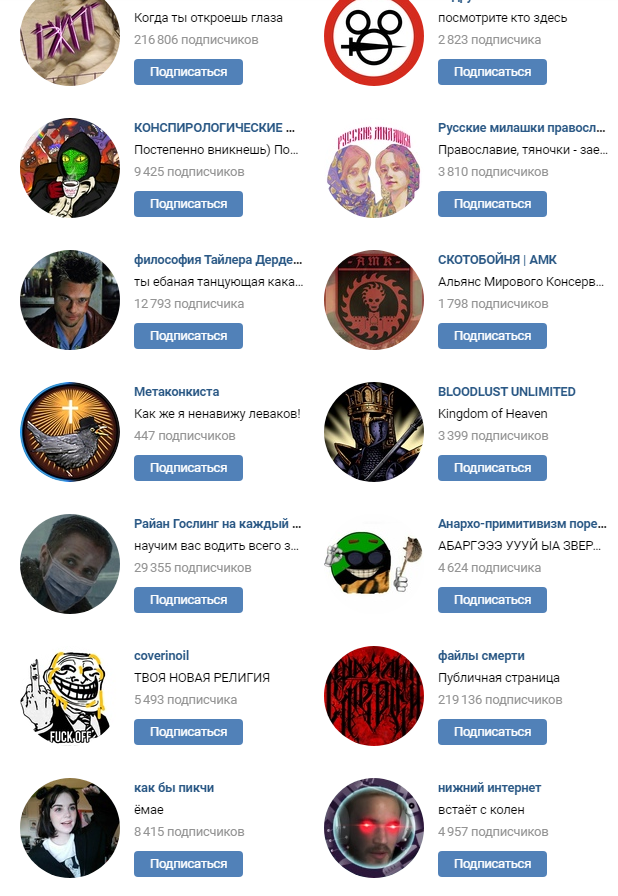Open the coverinoil group title link

tap(162, 656)
